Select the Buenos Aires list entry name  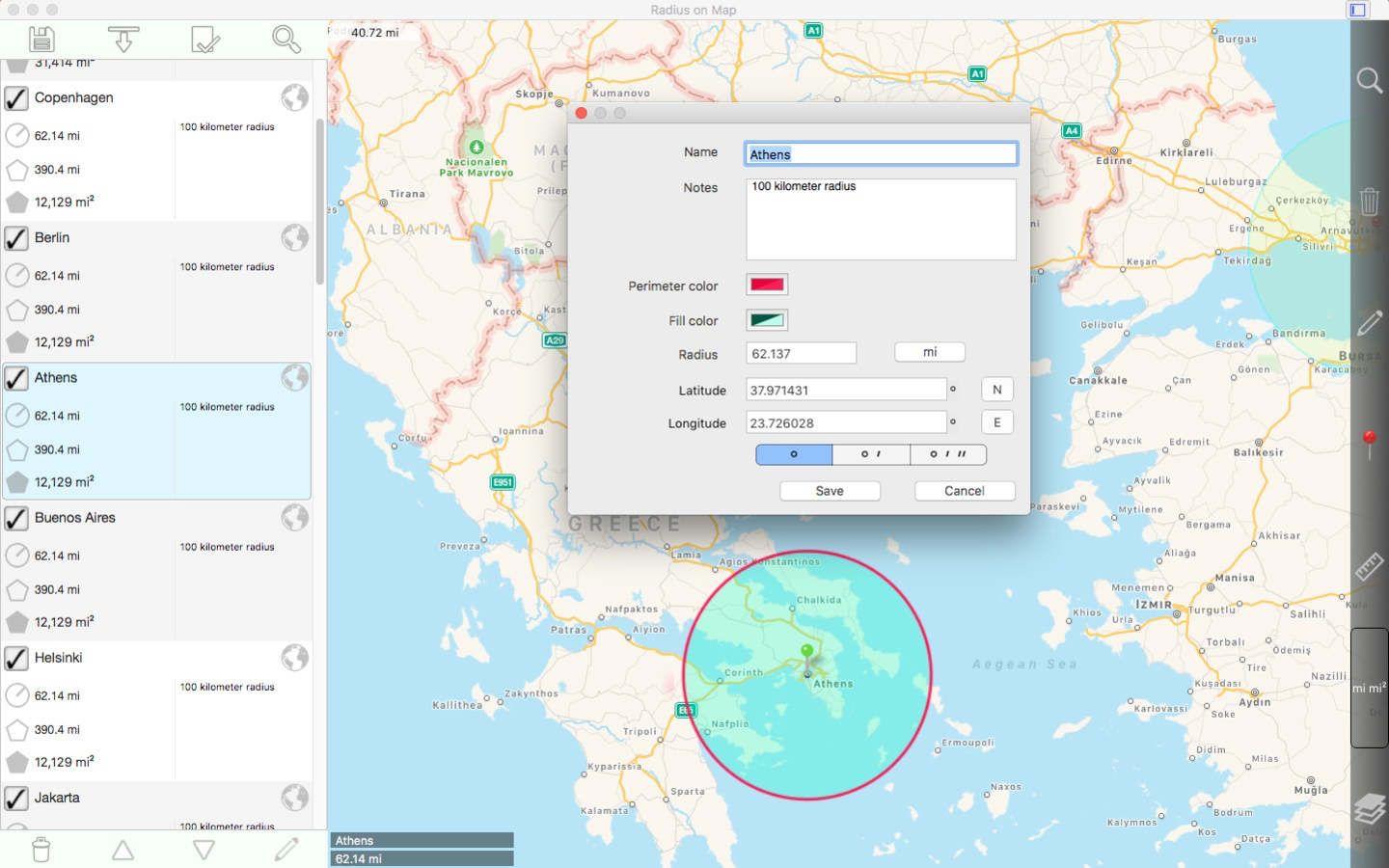click(75, 518)
